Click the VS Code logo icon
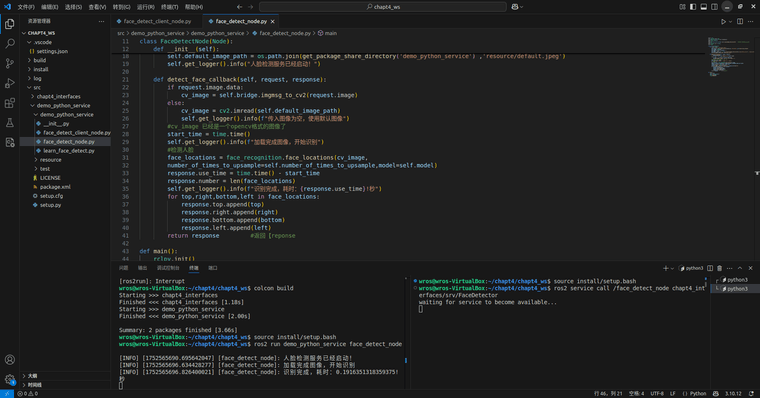The width and height of the screenshot is (760, 398). (x=7, y=7)
